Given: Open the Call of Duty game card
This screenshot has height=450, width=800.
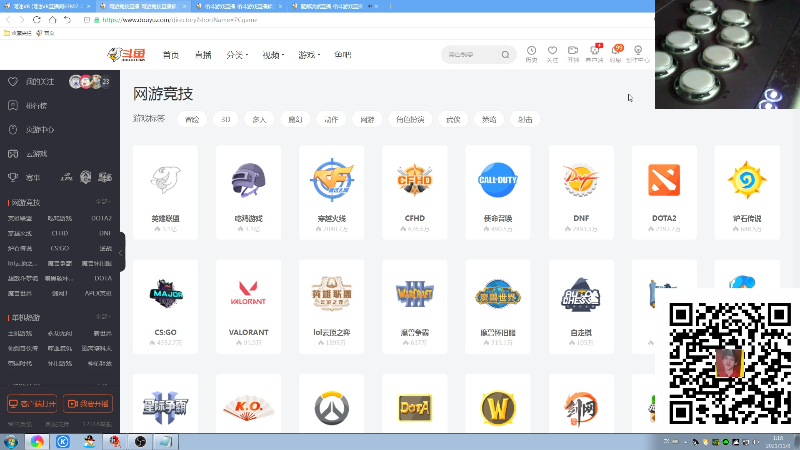Looking at the screenshot, I should (498, 192).
